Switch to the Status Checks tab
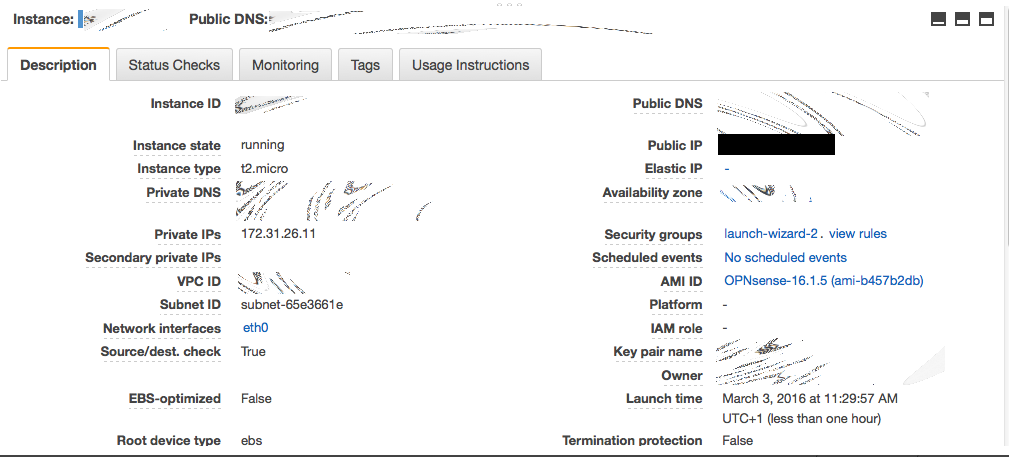This screenshot has height=457, width=1009. (x=174, y=65)
